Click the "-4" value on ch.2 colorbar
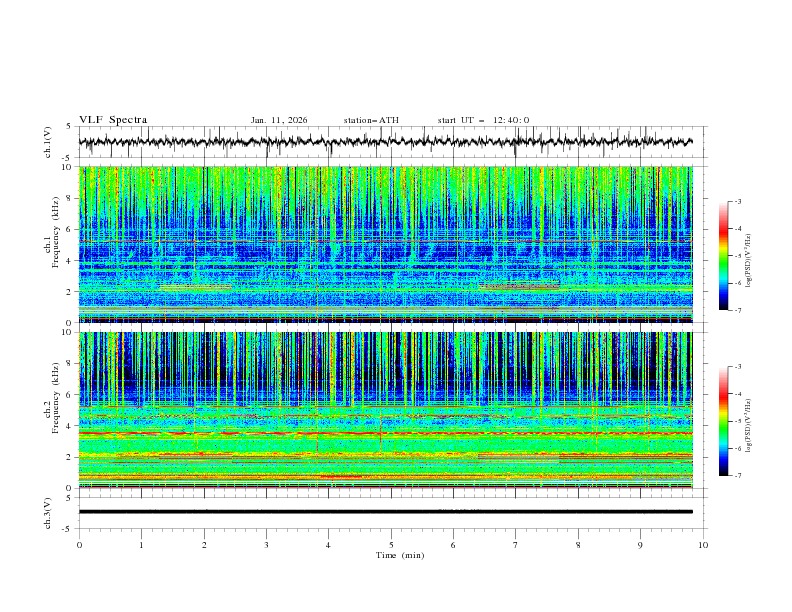The height and width of the screenshot is (612, 792). [738, 394]
